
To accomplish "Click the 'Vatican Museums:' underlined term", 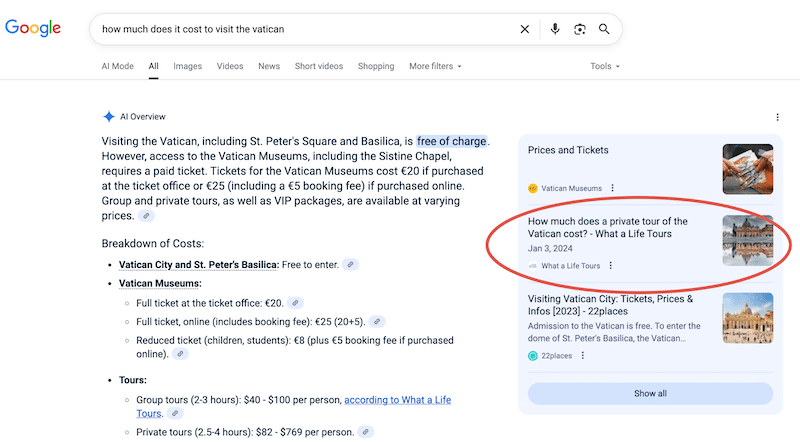I will 160,283.
